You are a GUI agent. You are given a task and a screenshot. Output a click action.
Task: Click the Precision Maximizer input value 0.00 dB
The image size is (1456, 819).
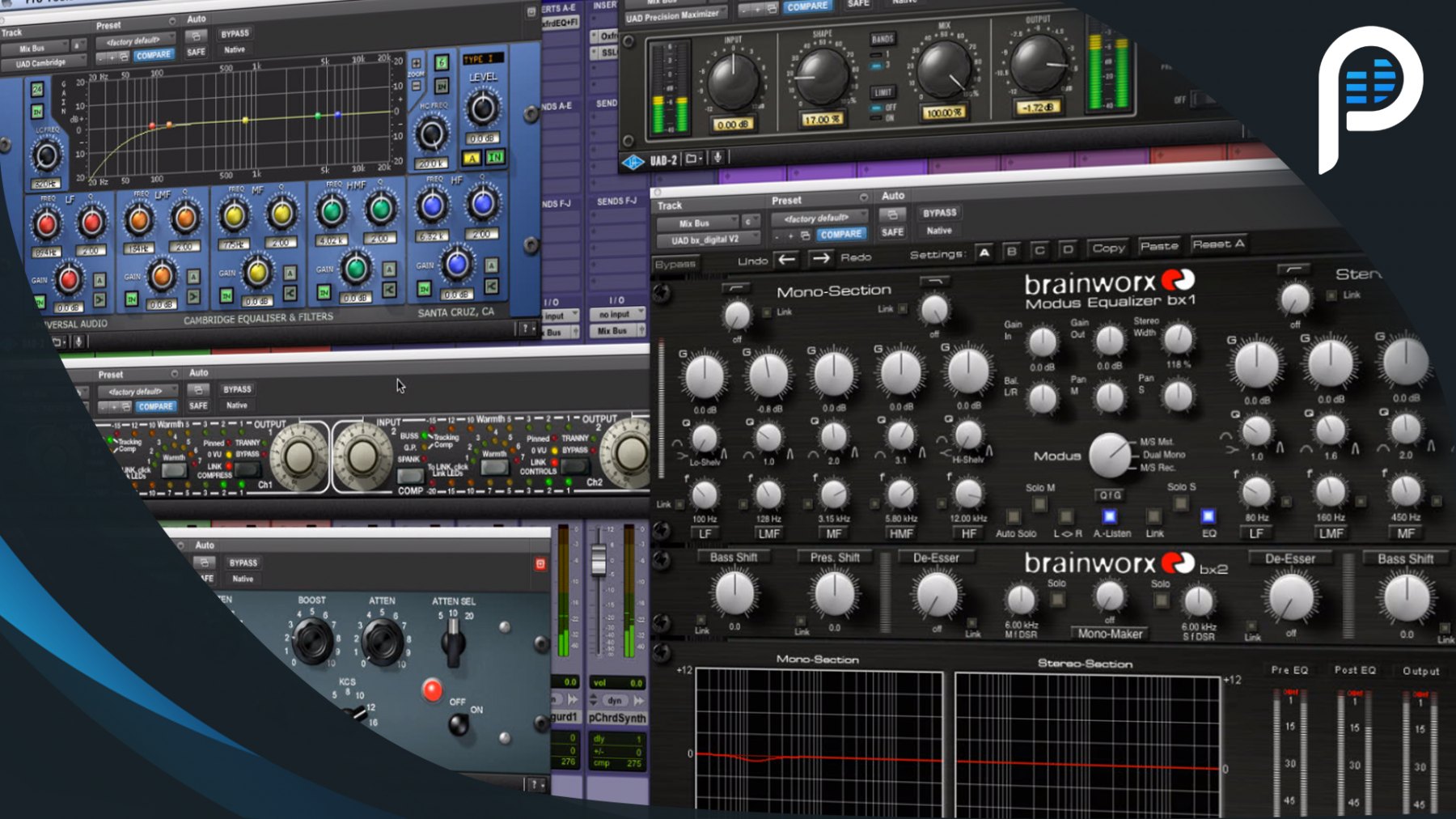(732, 125)
